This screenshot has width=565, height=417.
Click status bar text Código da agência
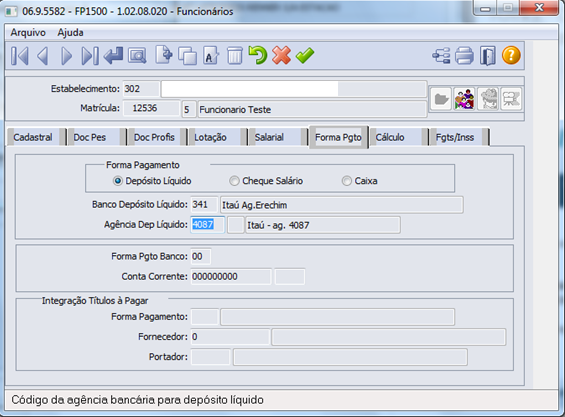click(138, 400)
